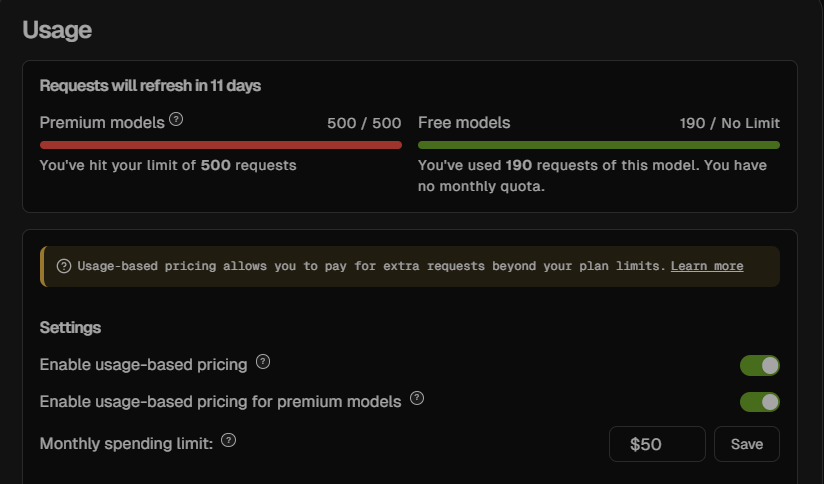
Task: Click the Premium models label
Action: point(102,123)
